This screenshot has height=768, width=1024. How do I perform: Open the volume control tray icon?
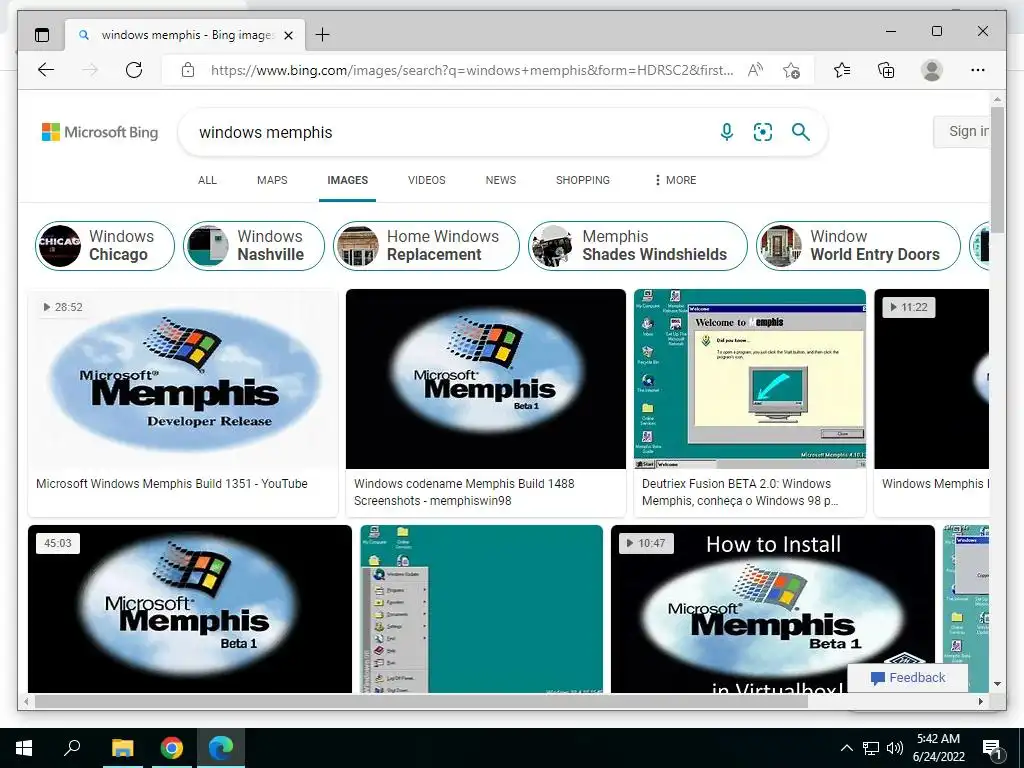click(895, 748)
